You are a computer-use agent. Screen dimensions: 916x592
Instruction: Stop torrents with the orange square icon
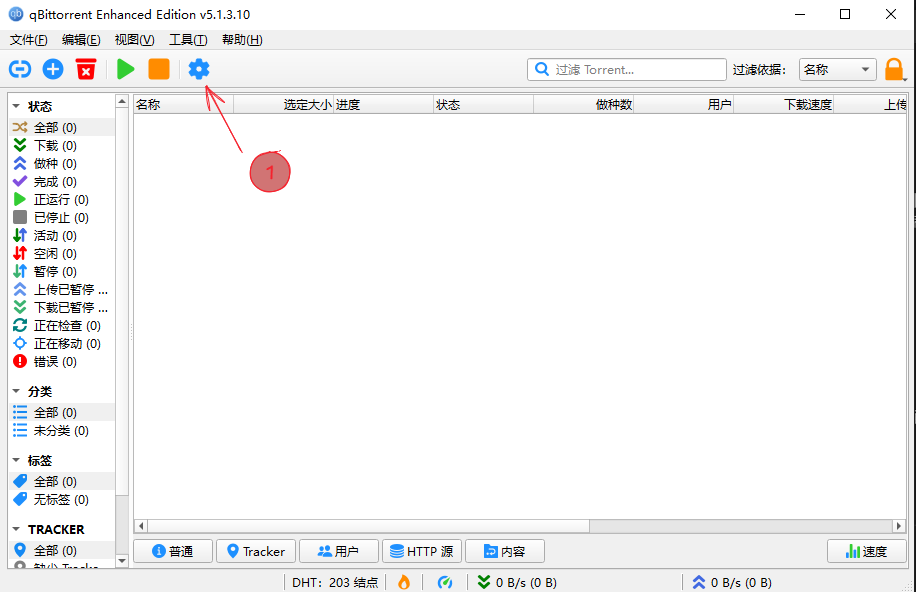[160, 69]
